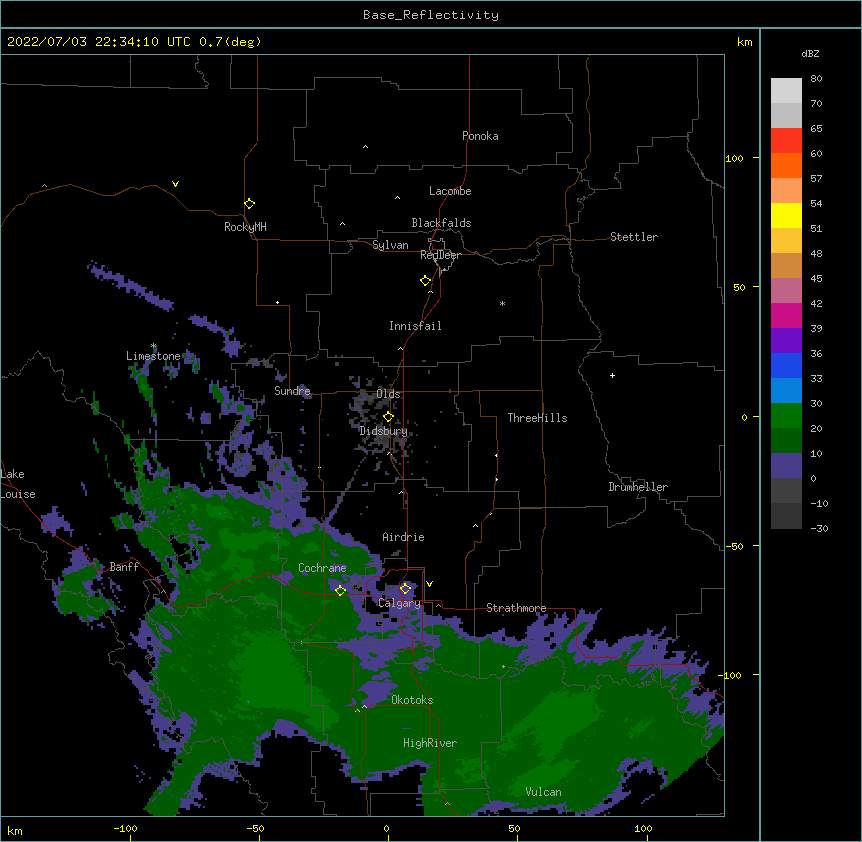Click the Sundre label
This screenshot has height=842, width=862.
click(292, 391)
